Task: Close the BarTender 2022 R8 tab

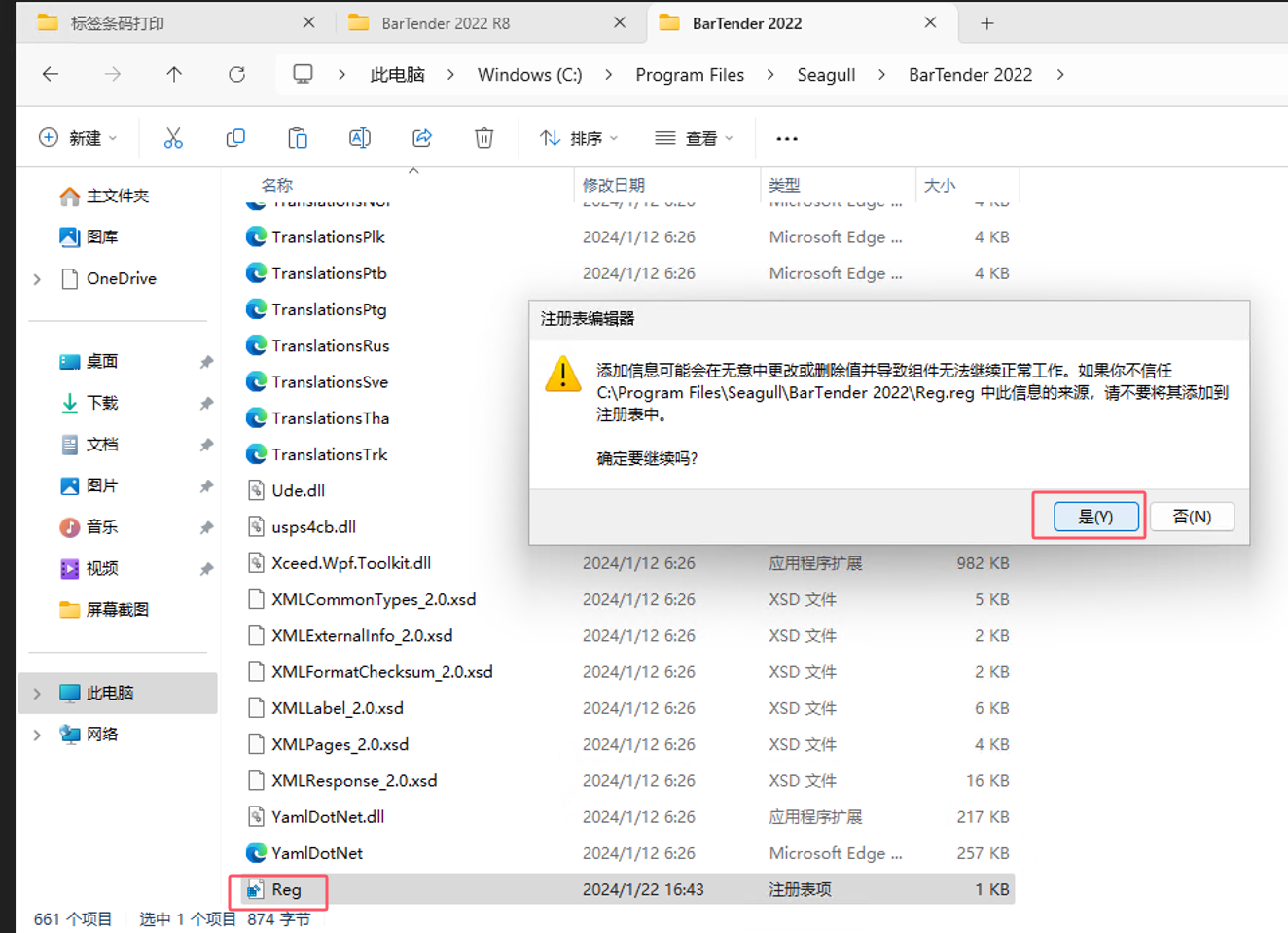Action: 620,22
